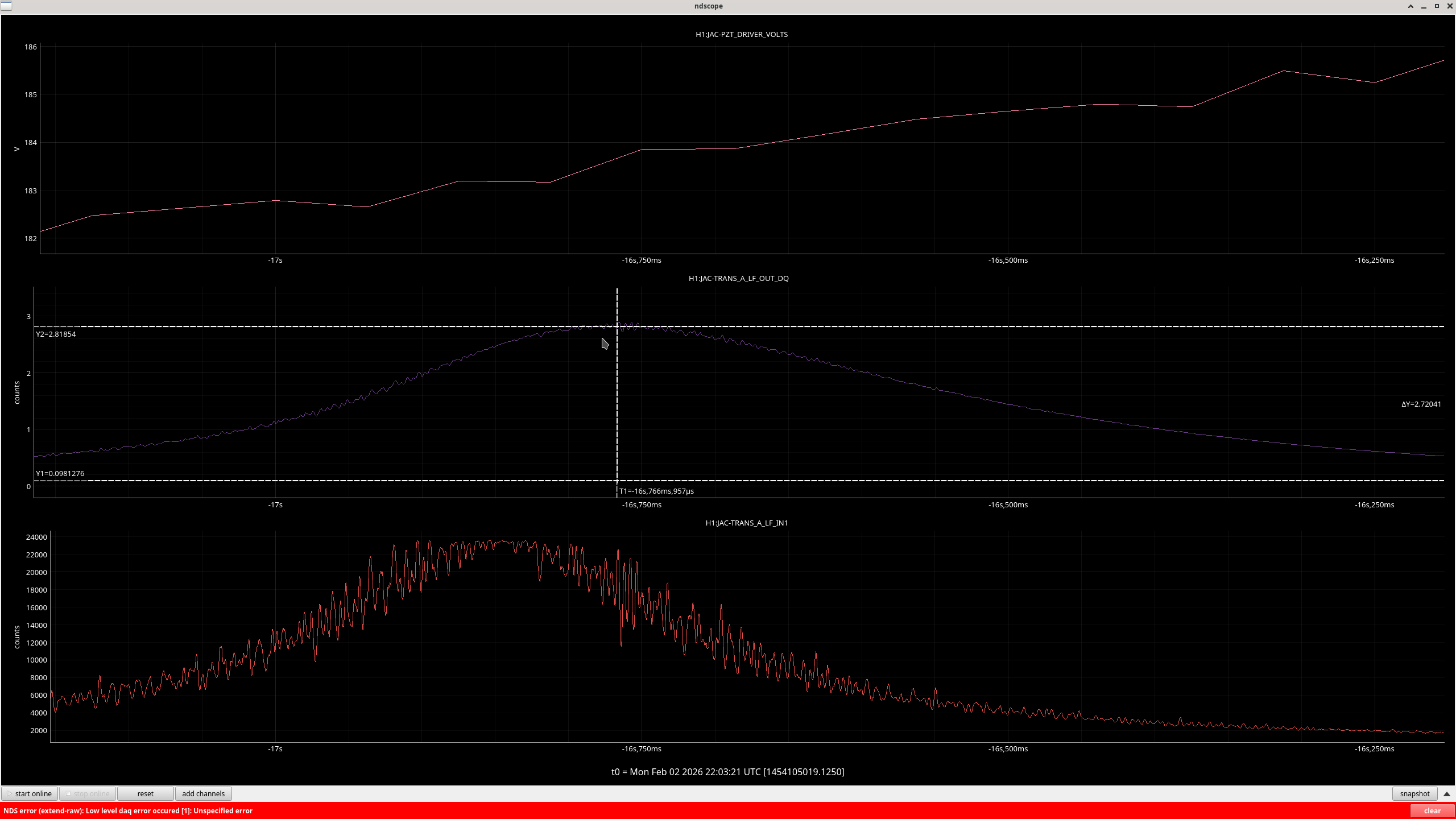This screenshot has width=1456, height=819.
Task: Maximize the ndscope window
Action: coord(1437,6)
